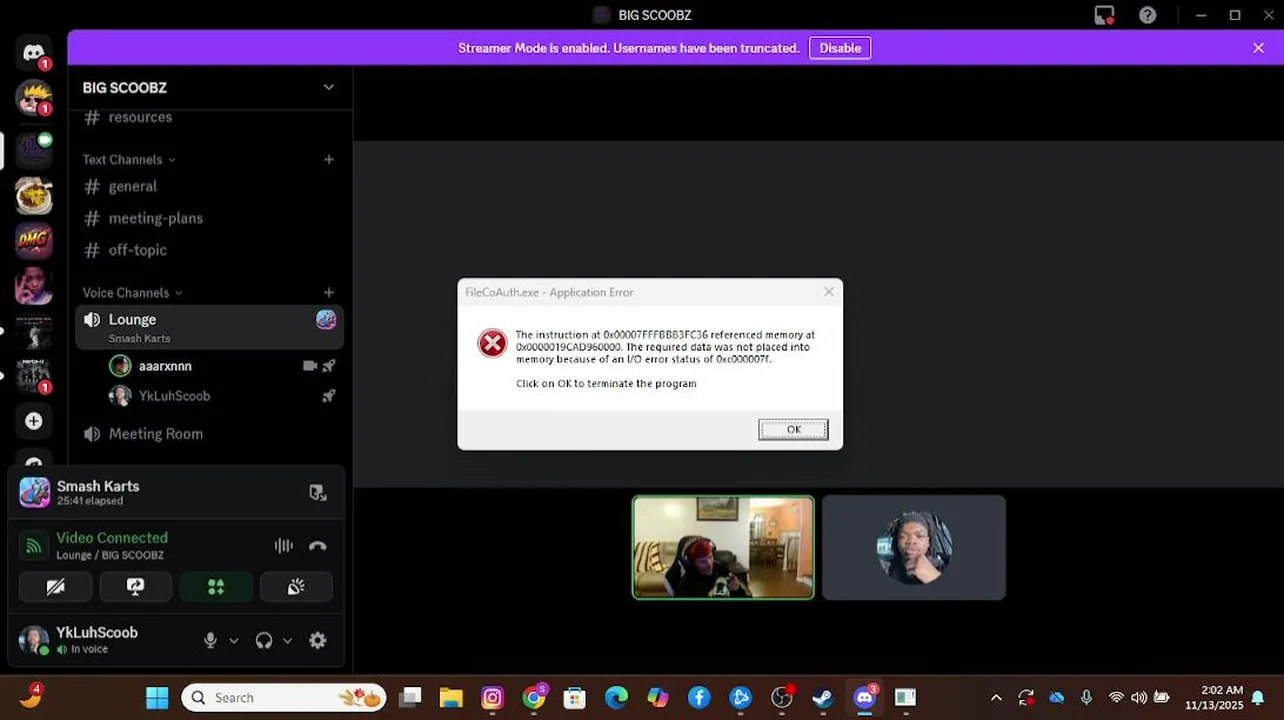Add a server with plus icon
Viewport: 1284px width, 720px height.
33,421
